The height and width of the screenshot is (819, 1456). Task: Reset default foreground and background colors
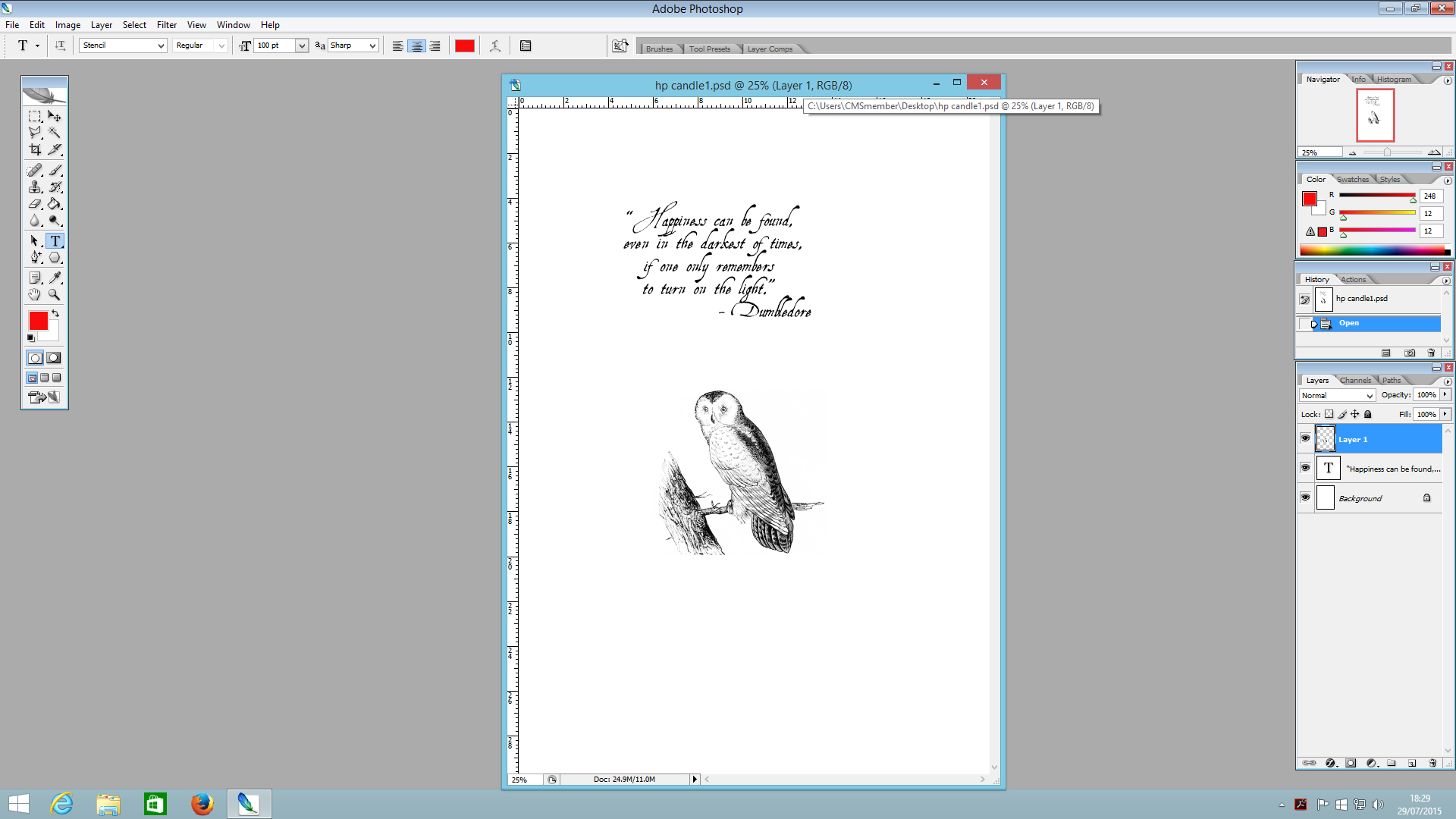31,337
